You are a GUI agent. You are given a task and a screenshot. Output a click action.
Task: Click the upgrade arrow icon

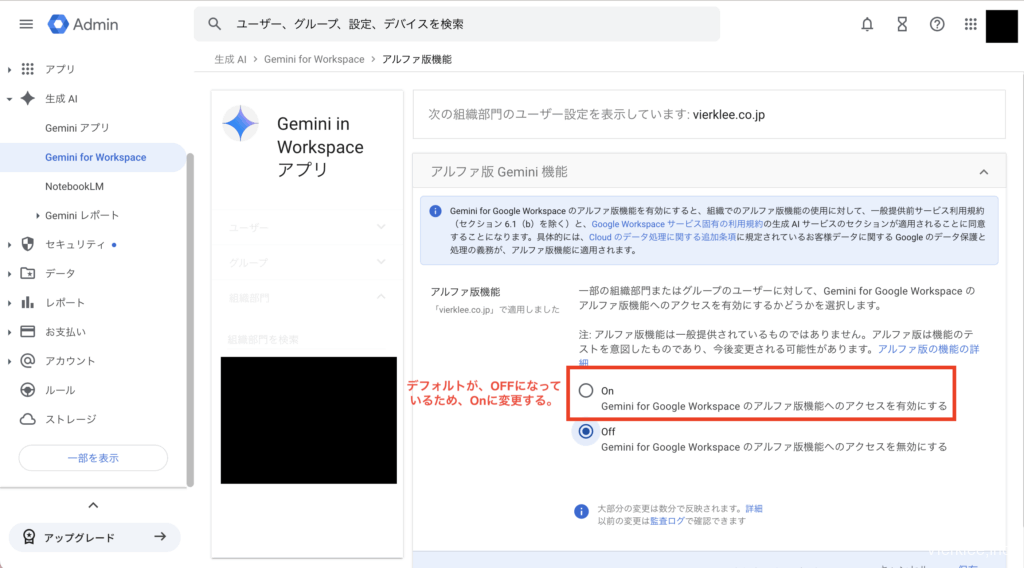click(159, 537)
